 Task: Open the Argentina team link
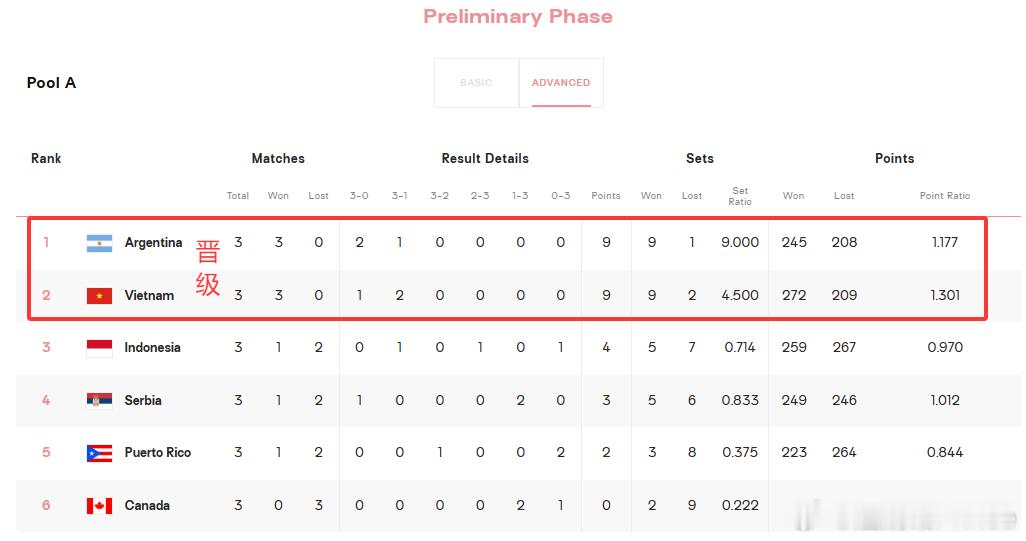point(153,243)
